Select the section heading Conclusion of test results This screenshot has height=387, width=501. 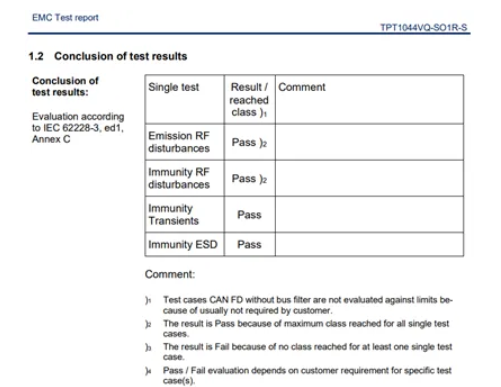(x=108, y=56)
